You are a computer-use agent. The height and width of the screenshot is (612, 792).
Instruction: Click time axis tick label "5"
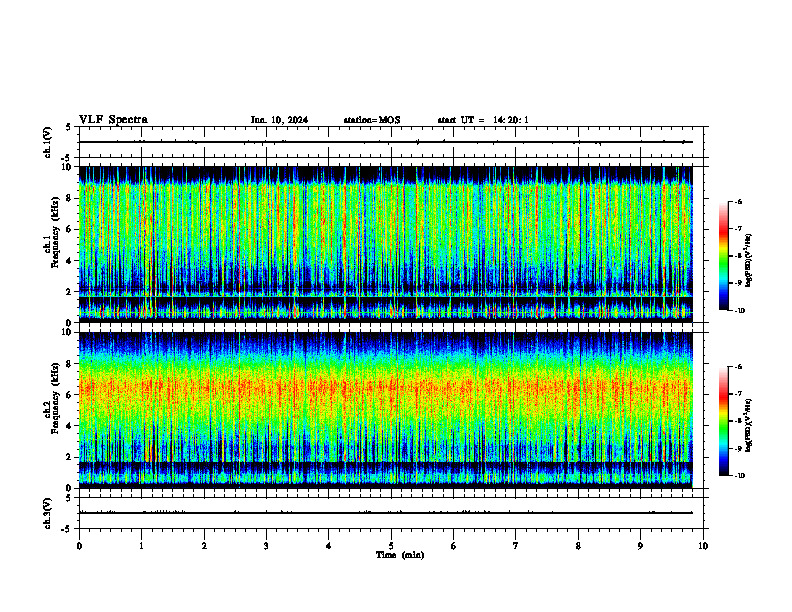(391, 546)
